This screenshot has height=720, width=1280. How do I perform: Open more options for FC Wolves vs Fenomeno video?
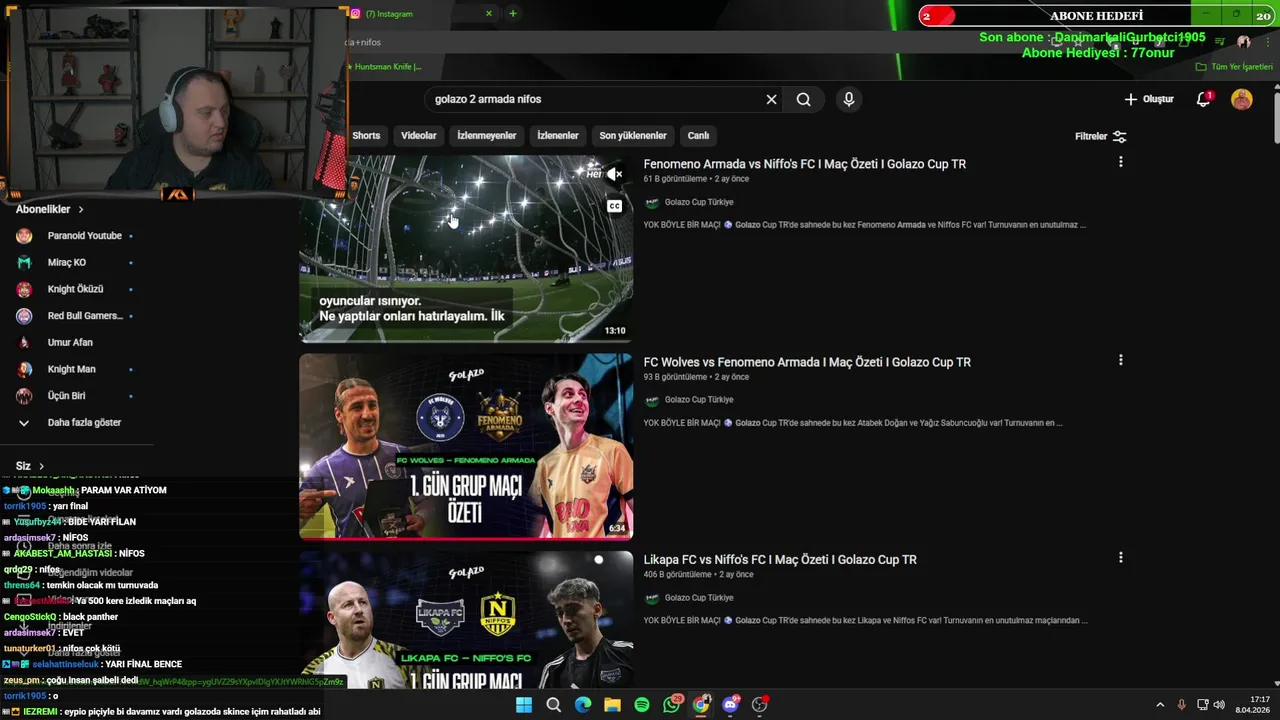click(x=1120, y=360)
